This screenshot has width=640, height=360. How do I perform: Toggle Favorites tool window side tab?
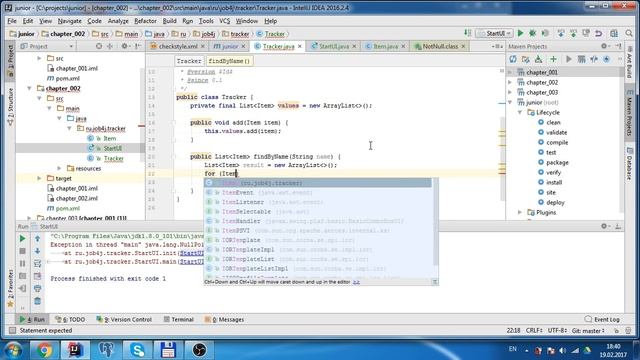tap(11, 288)
